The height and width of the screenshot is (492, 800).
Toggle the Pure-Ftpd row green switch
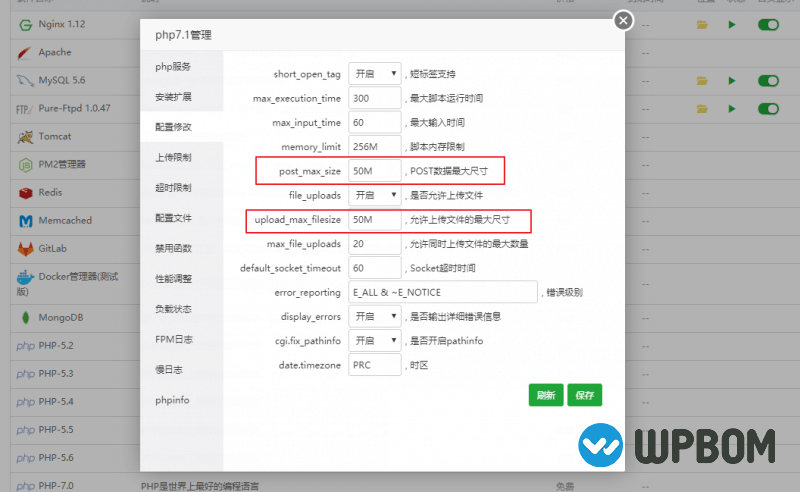click(768, 109)
